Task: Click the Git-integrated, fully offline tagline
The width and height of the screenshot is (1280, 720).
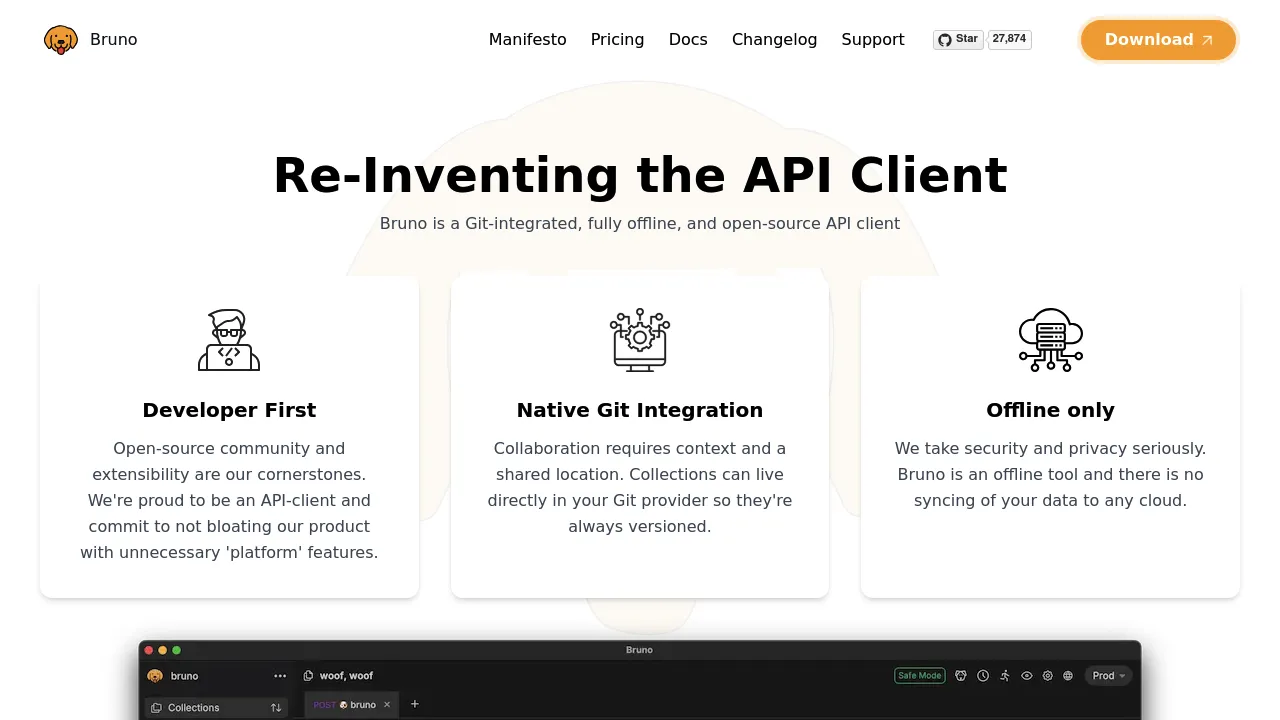Action: click(640, 223)
